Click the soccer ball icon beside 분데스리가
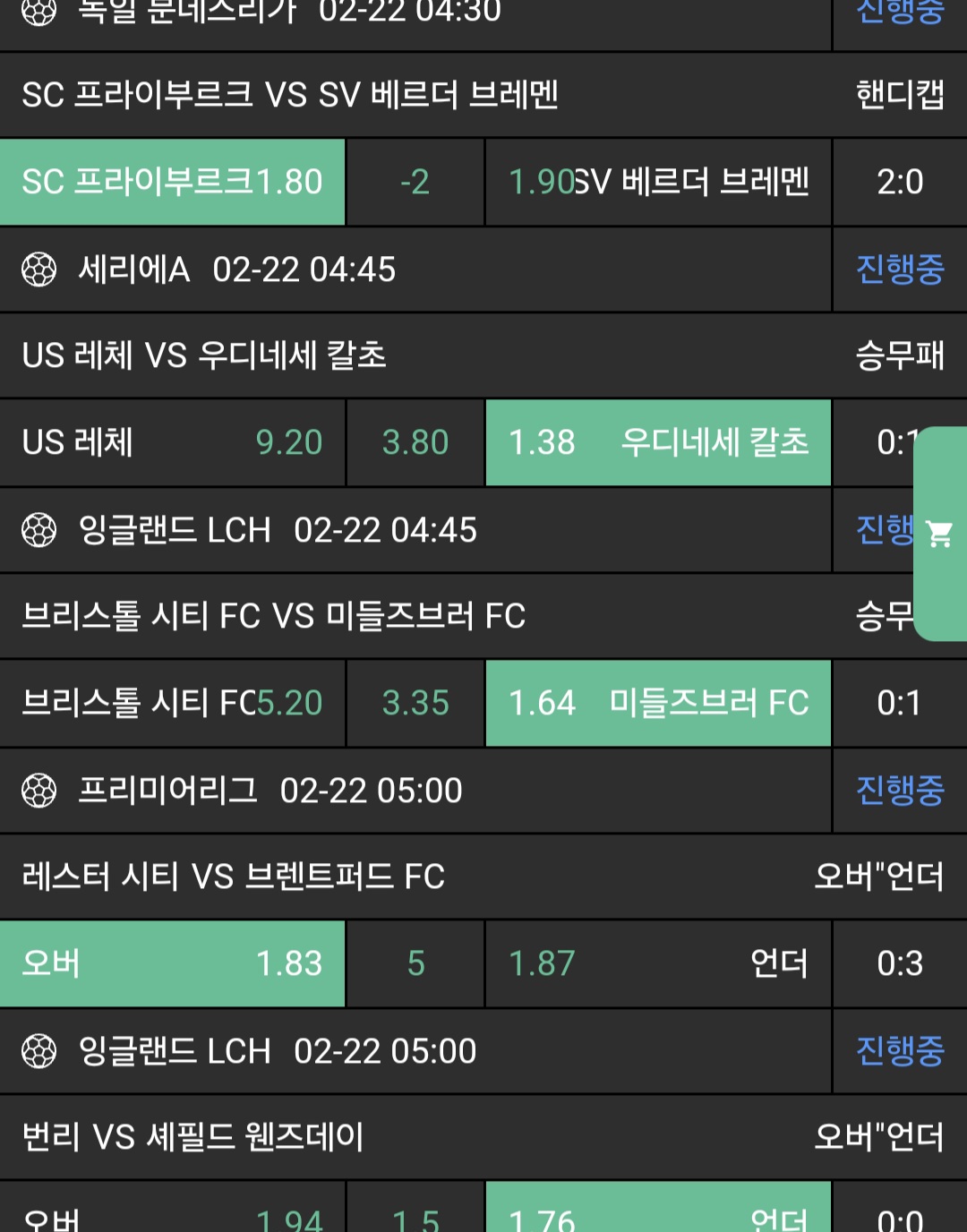This screenshot has width=967, height=1232. pos(39,13)
